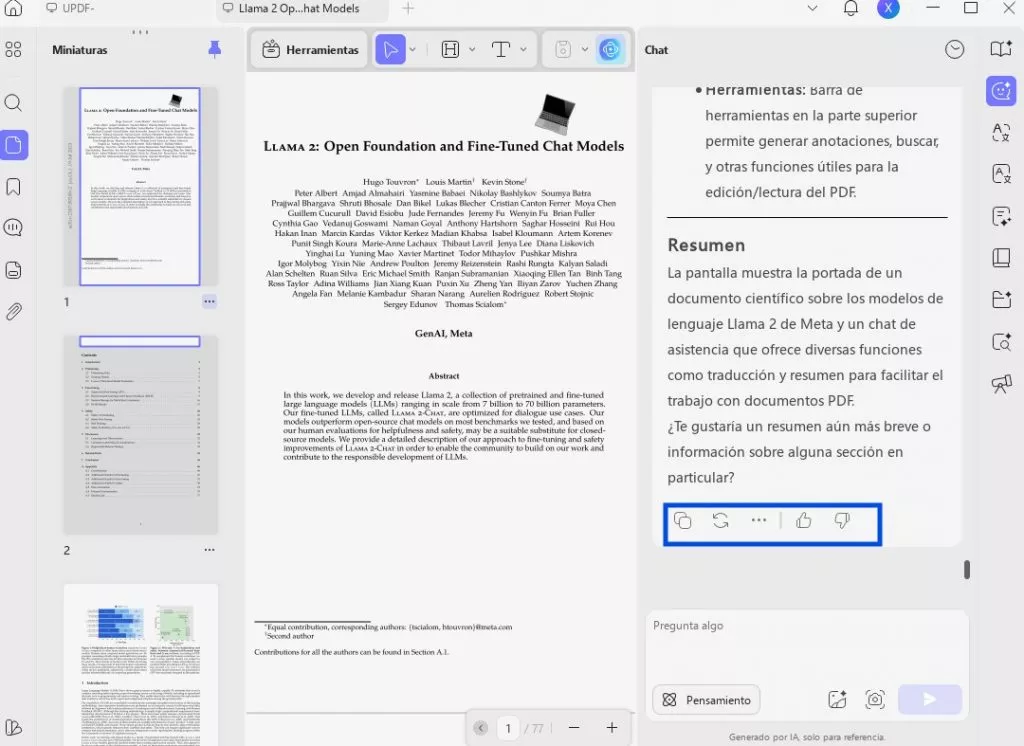Image resolution: width=1024 pixels, height=746 pixels.
Task: Zoom in with plus button
Action: pos(612,728)
